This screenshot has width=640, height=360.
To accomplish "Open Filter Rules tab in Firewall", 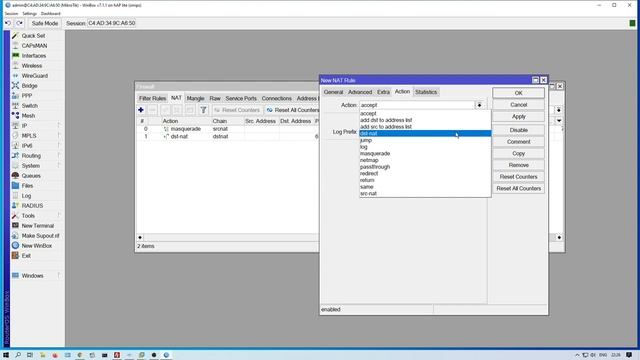I will point(152,98).
